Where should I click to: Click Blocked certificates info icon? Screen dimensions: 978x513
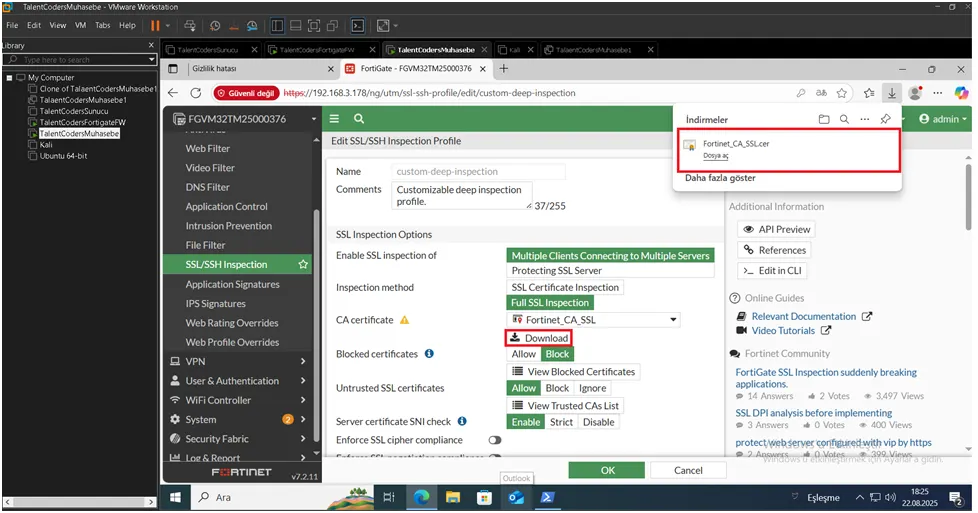point(429,354)
